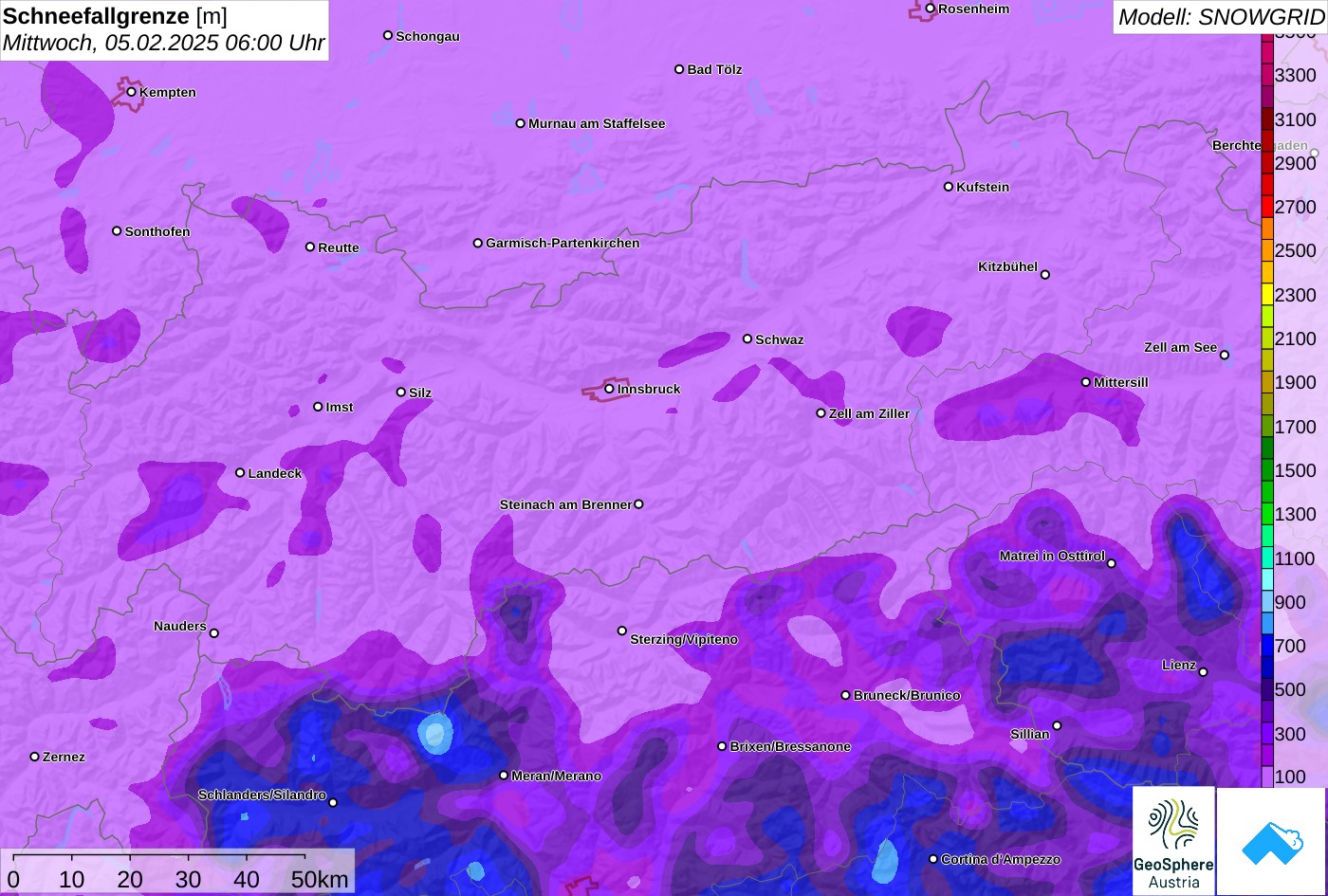Click the Berchtesgaden label
The image size is (1328, 896).
pos(1260,145)
